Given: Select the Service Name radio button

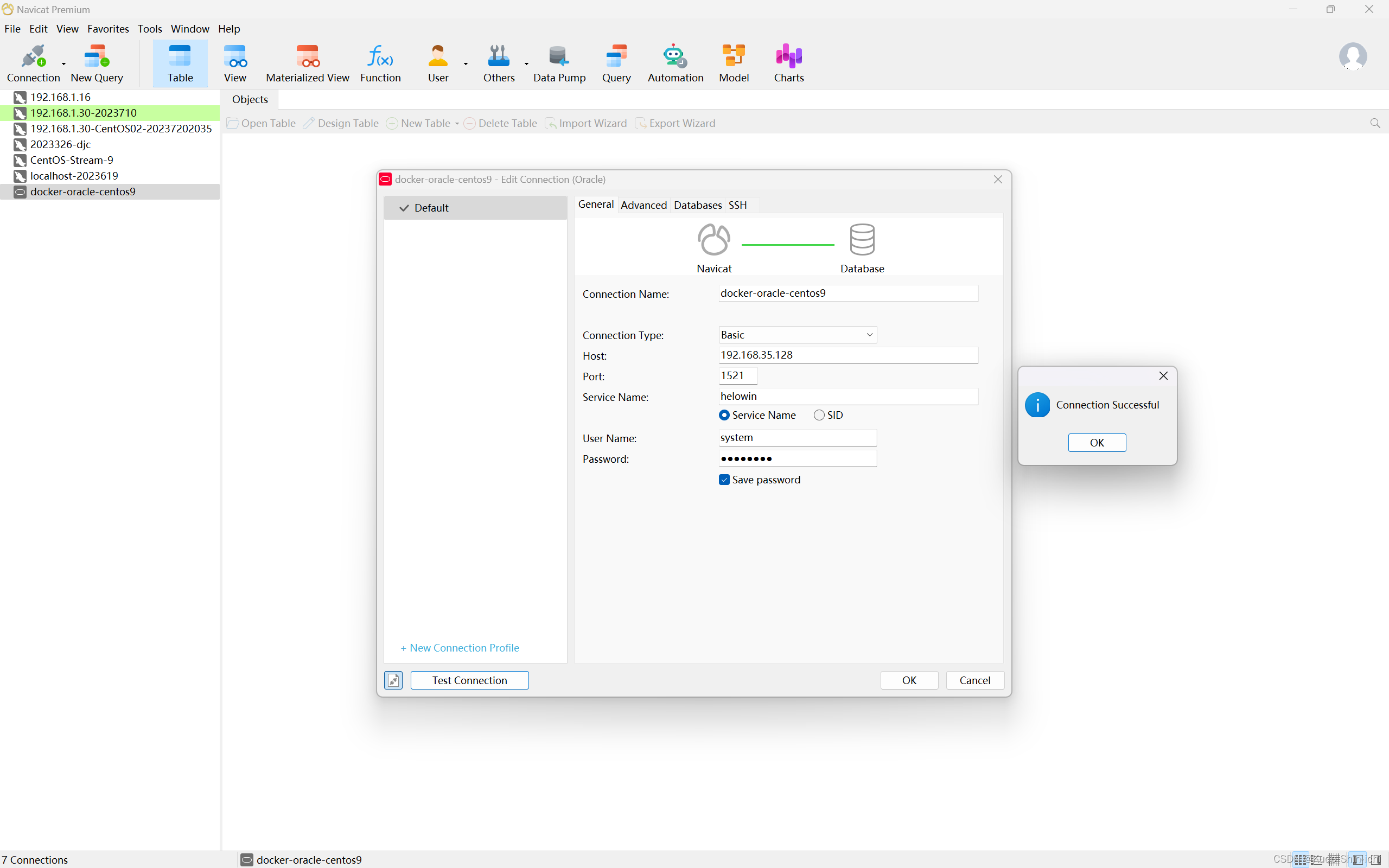Looking at the screenshot, I should [723, 415].
